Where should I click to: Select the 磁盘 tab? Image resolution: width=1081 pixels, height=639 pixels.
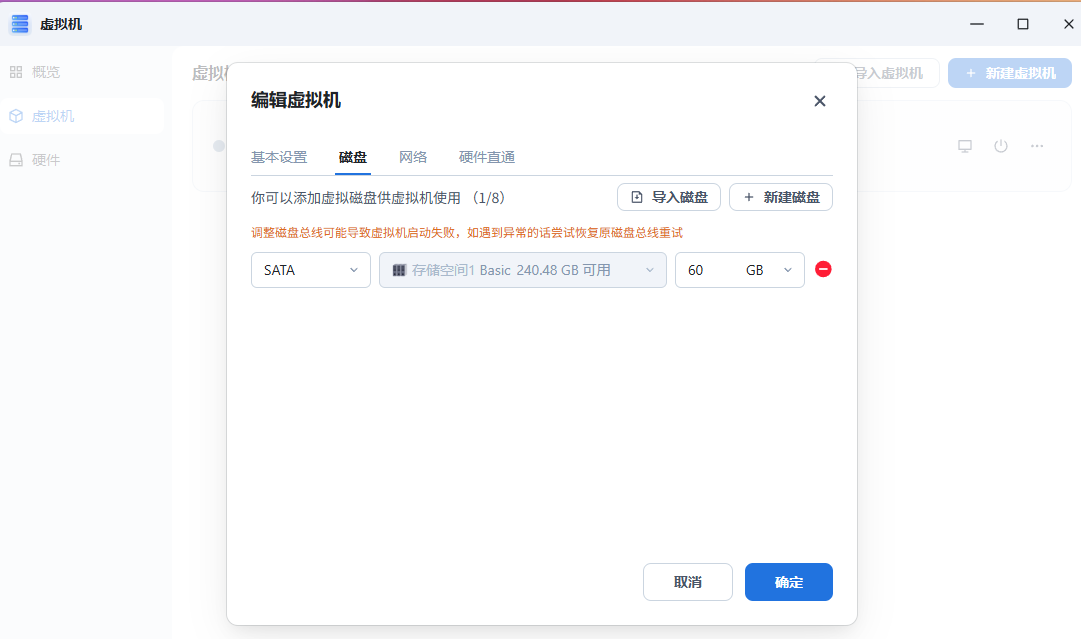coord(352,157)
